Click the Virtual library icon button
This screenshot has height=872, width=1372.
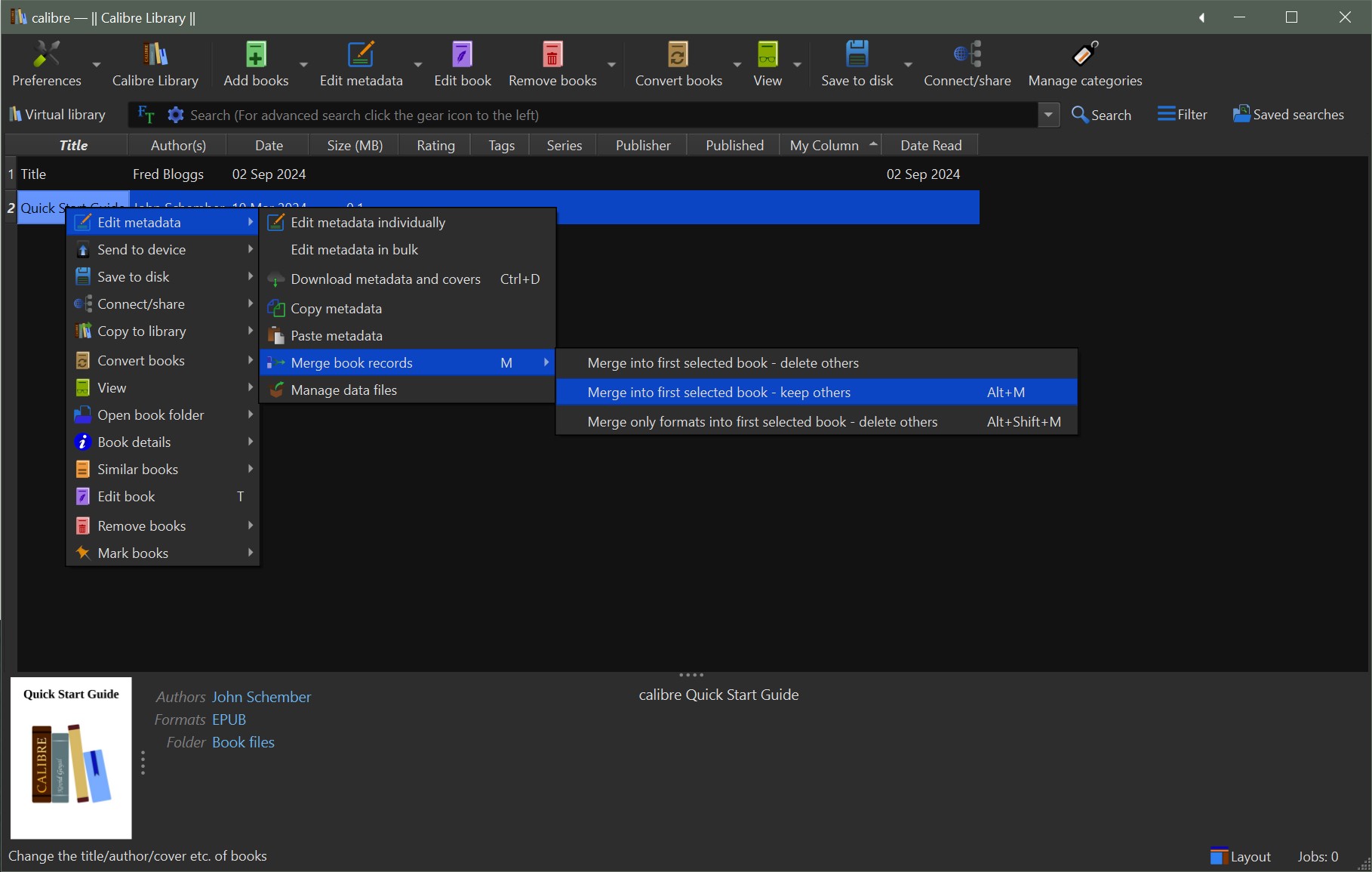pyautogui.click(x=57, y=115)
